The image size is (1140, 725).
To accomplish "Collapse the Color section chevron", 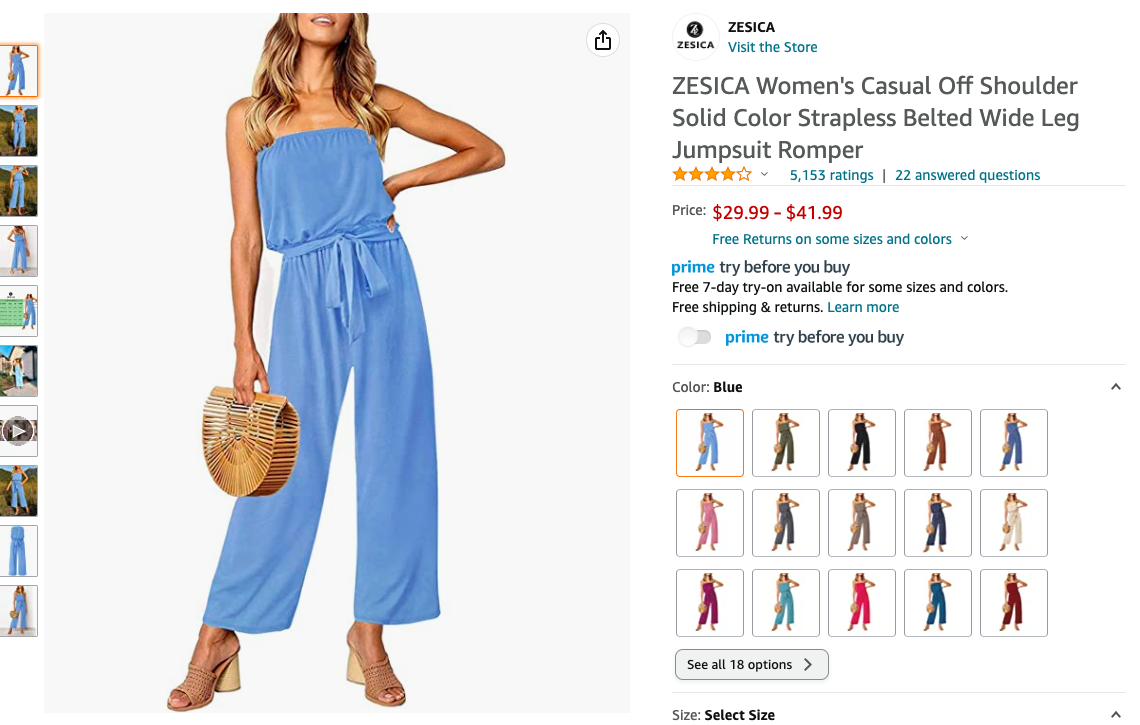I will click(x=1115, y=387).
